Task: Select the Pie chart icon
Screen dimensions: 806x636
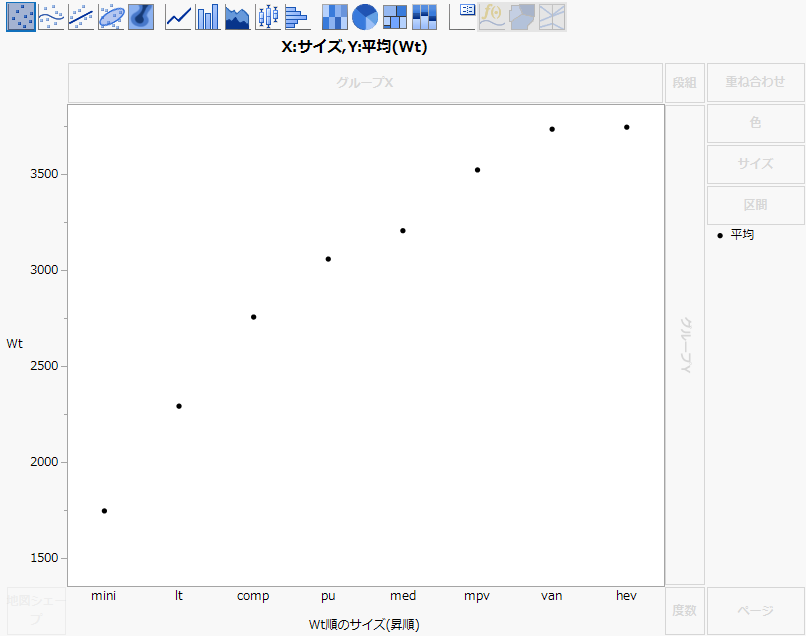Action: [364, 17]
